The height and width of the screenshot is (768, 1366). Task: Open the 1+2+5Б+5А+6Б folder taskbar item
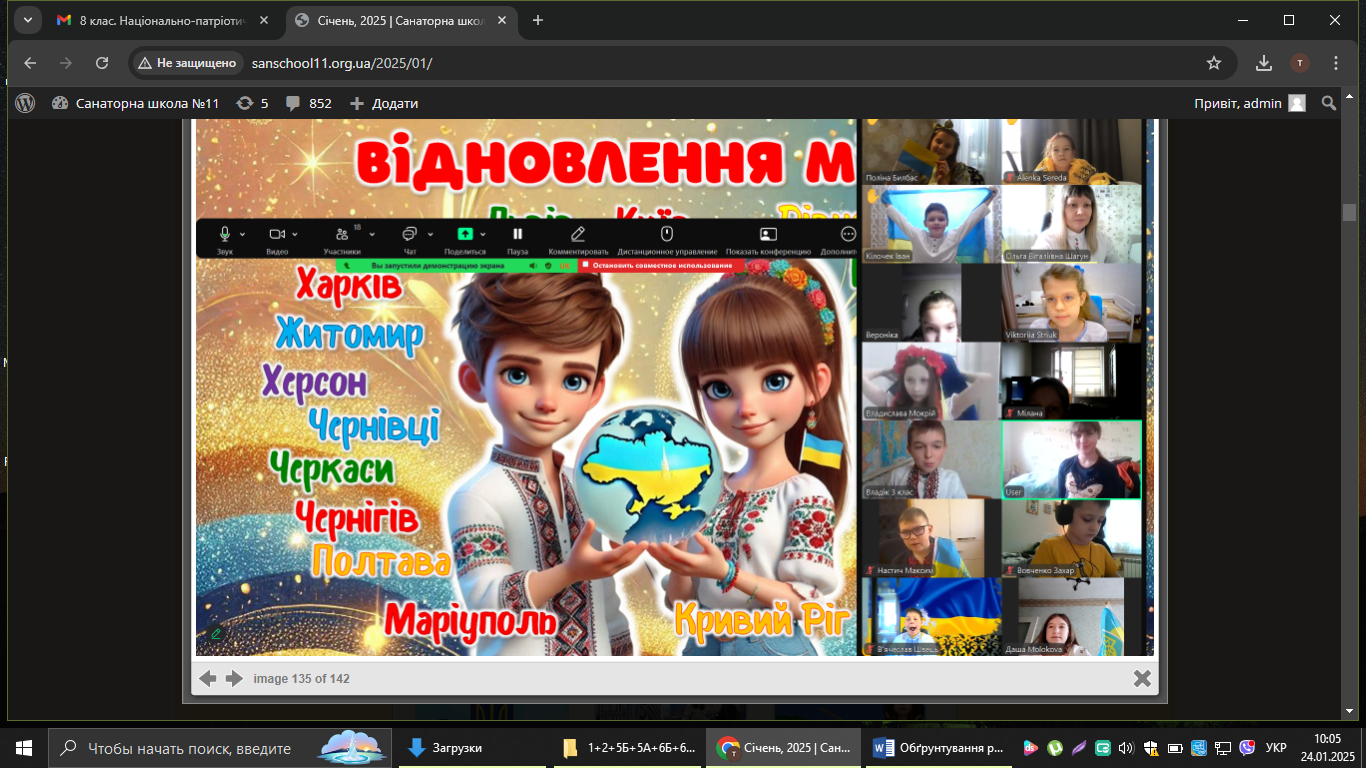click(629, 748)
